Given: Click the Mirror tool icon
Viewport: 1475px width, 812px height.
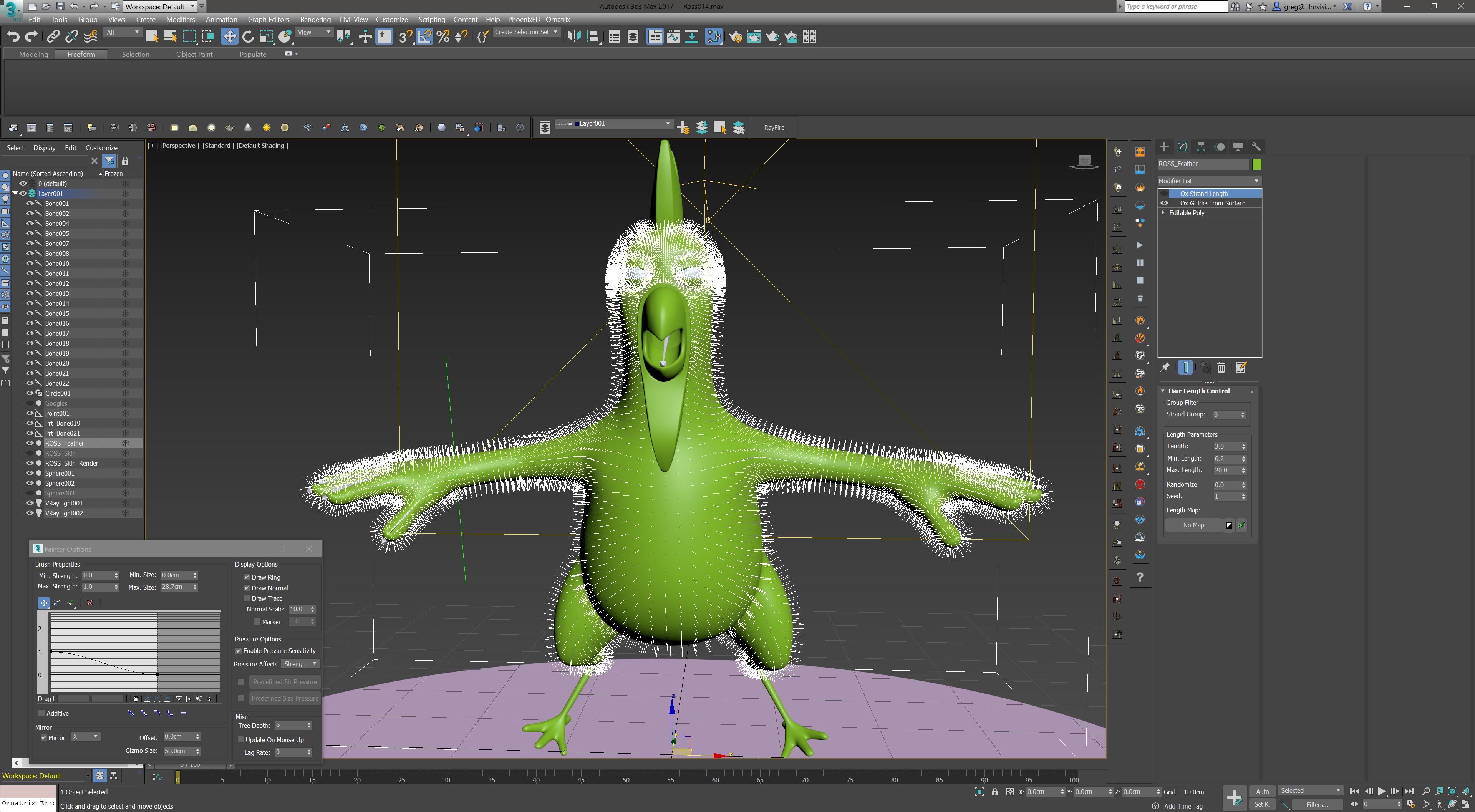Looking at the screenshot, I should [574, 36].
